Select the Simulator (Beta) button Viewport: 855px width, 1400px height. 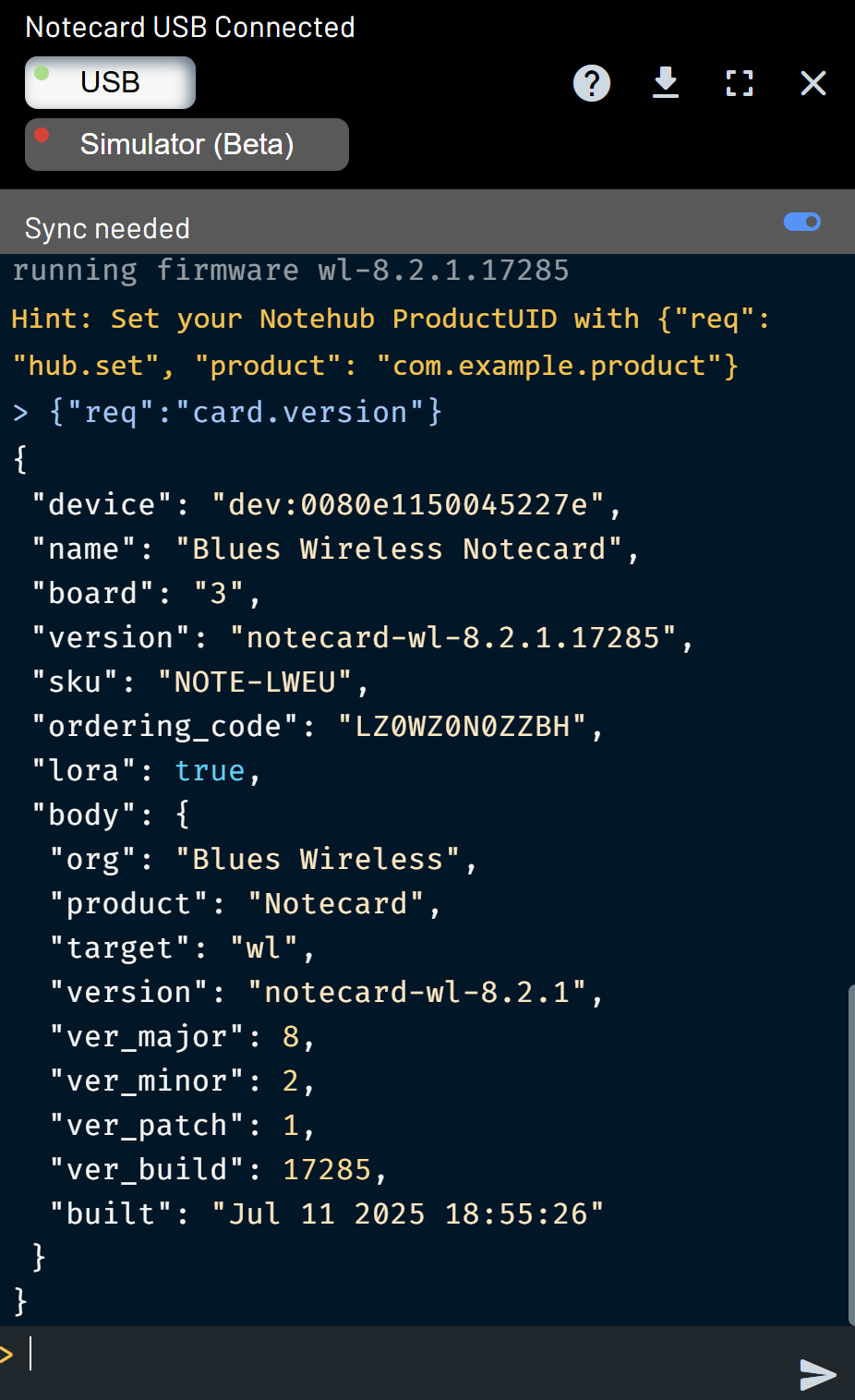pyautogui.click(x=187, y=144)
